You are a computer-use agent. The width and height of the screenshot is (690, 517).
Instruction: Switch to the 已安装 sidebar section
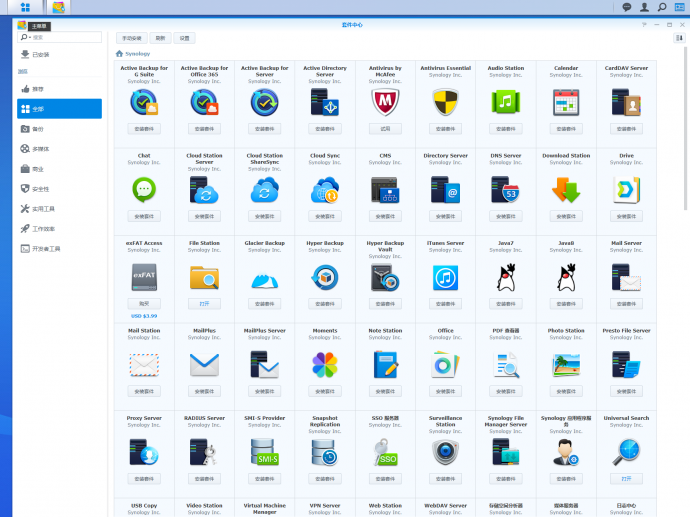(x=40, y=55)
